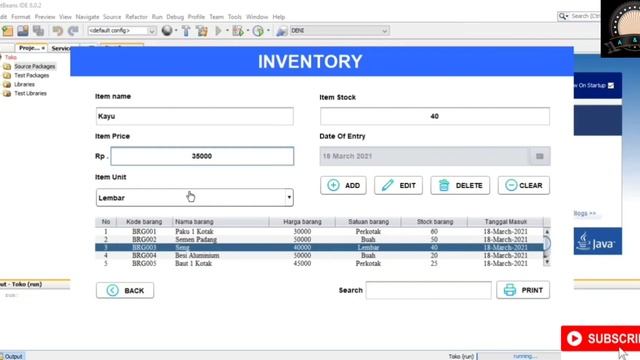
Task: Click the table scrollbar down arrow
Action: tap(547, 262)
